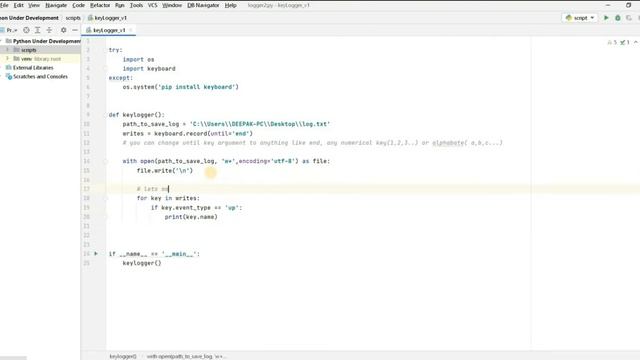Click the file.write('\n') line

[x=164, y=171]
